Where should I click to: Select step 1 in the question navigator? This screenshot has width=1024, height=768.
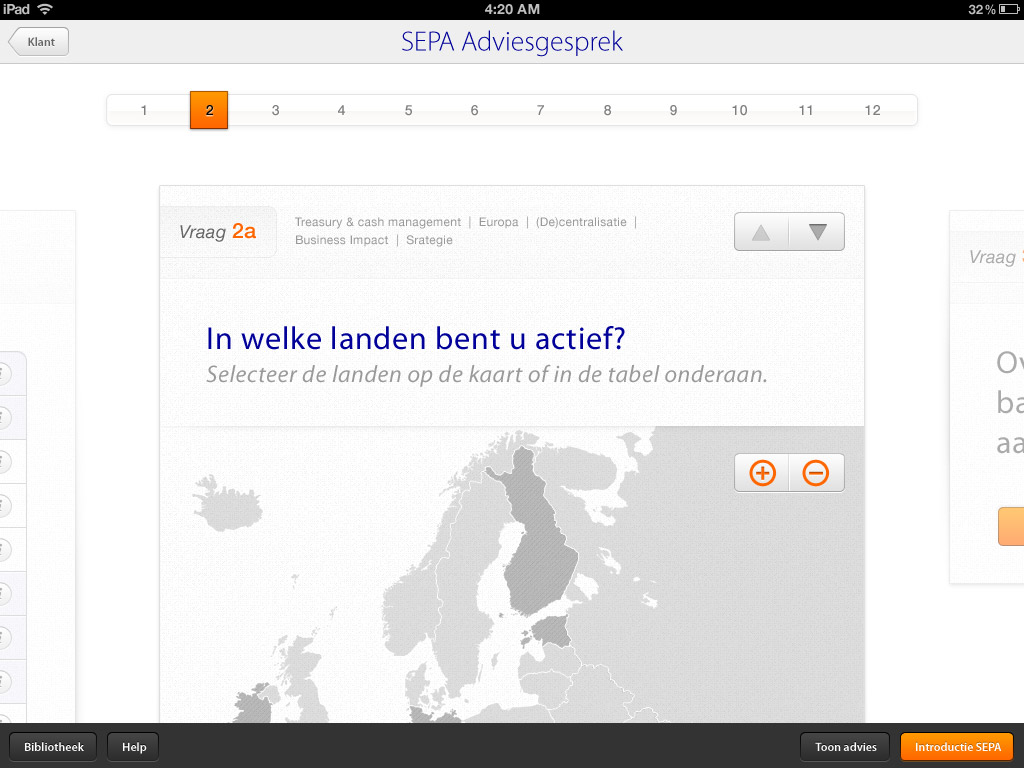click(x=144, y=110)
